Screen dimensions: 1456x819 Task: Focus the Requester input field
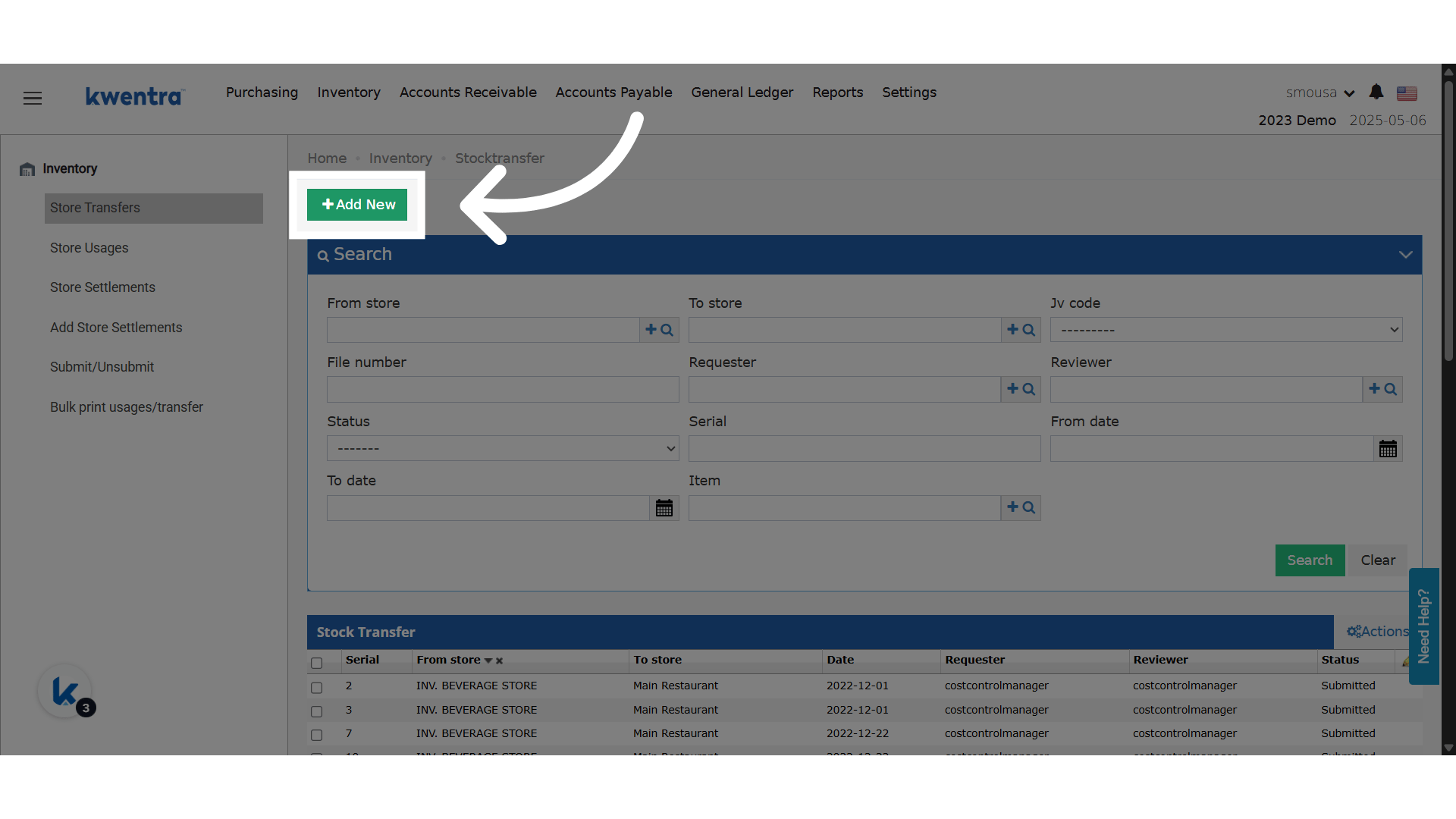(x=845, y=389)
